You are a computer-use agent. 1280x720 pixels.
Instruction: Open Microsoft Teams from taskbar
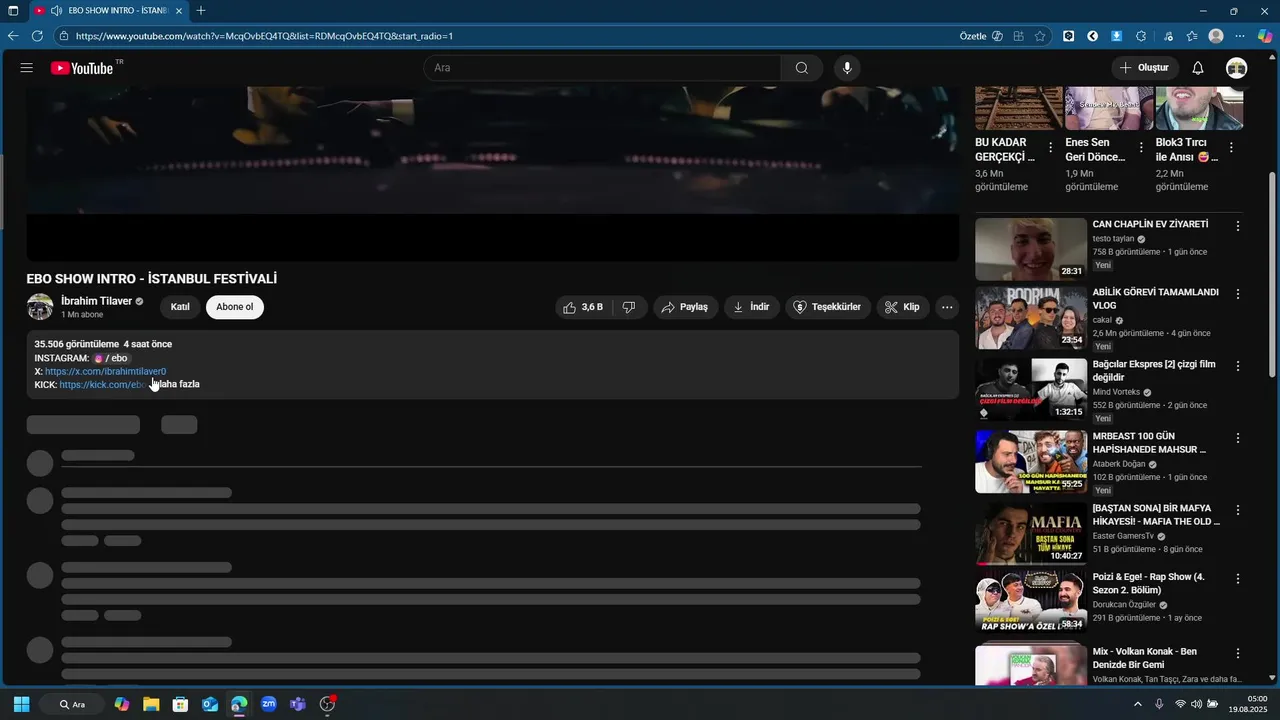click(x=297, y=704)
